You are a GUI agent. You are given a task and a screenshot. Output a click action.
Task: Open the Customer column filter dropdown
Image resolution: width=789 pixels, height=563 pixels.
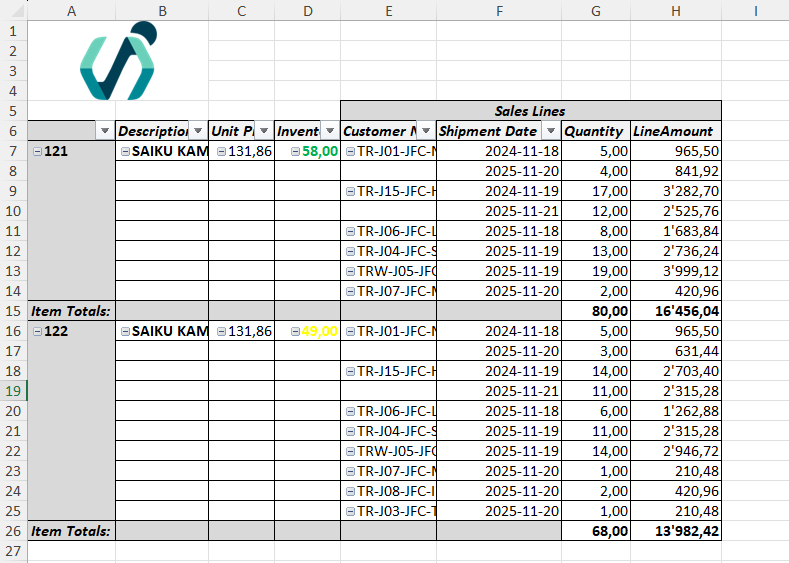click(425, 131)
